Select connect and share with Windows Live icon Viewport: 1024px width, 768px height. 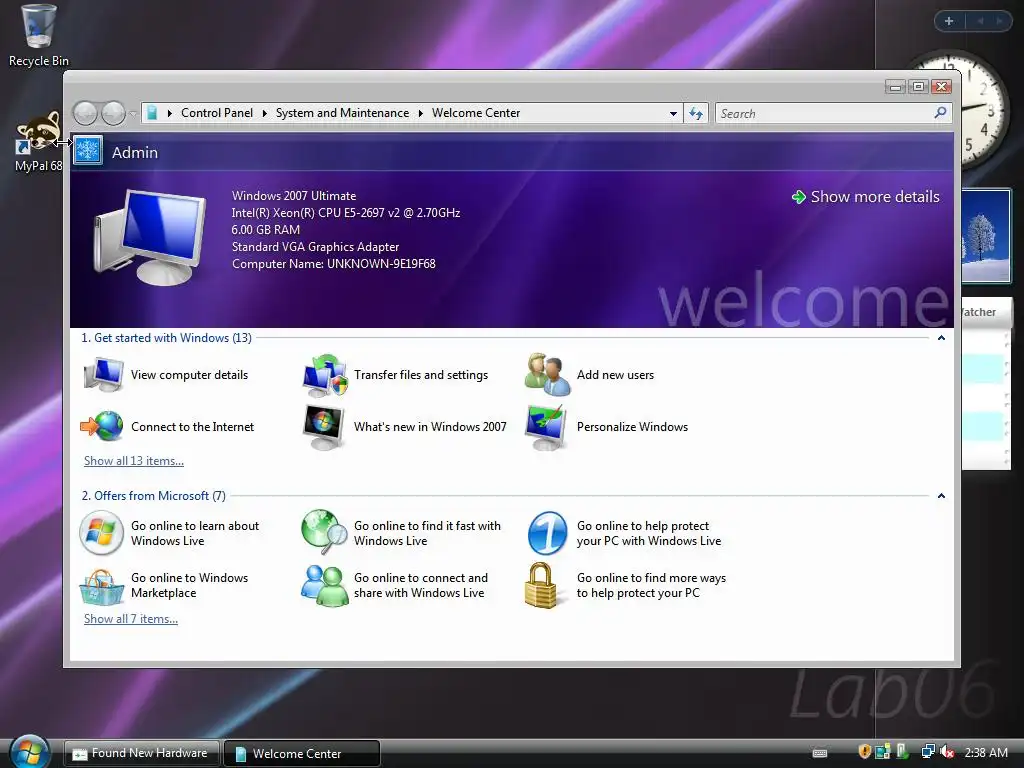click(325, 586)
